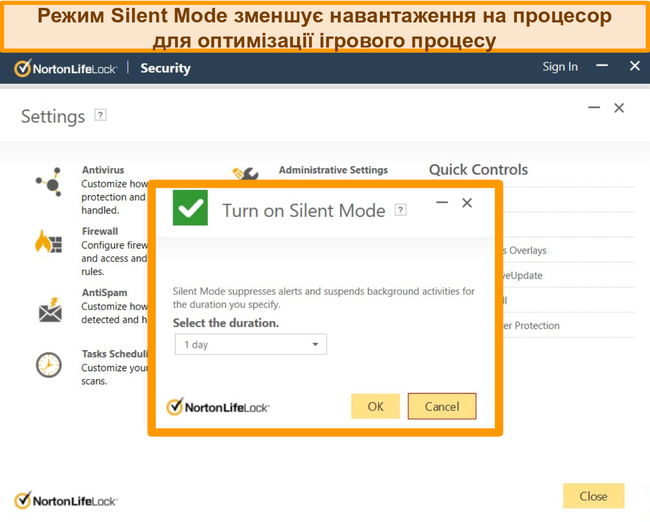650x522 pixels.
Task: Click the NortonLifeLock logo in Silent Mode dialog
Action: (x=218, y=407)
